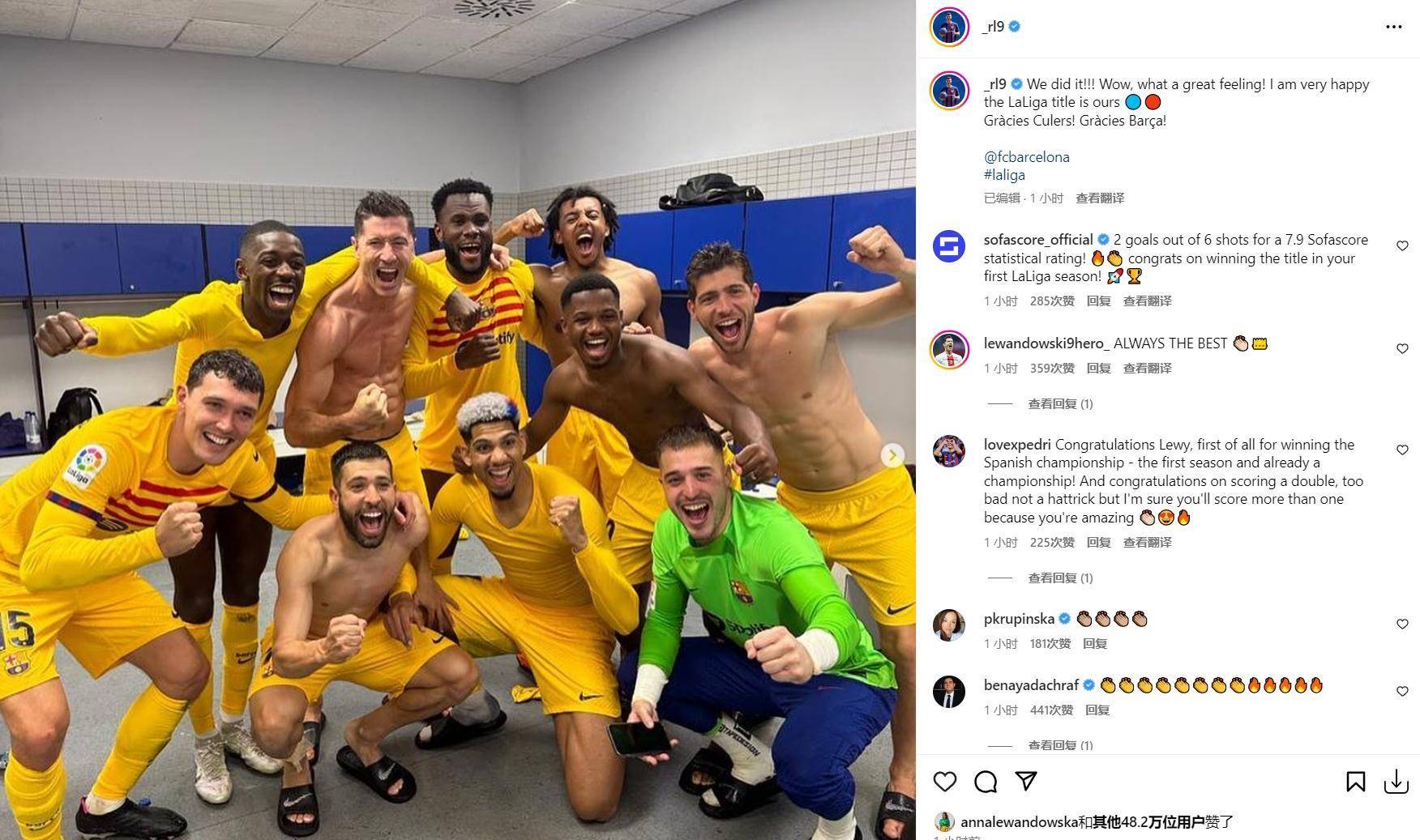Open the @fcbarcelona mention link
This screenshot has width=1420, height=840.
pos(1027,157)
